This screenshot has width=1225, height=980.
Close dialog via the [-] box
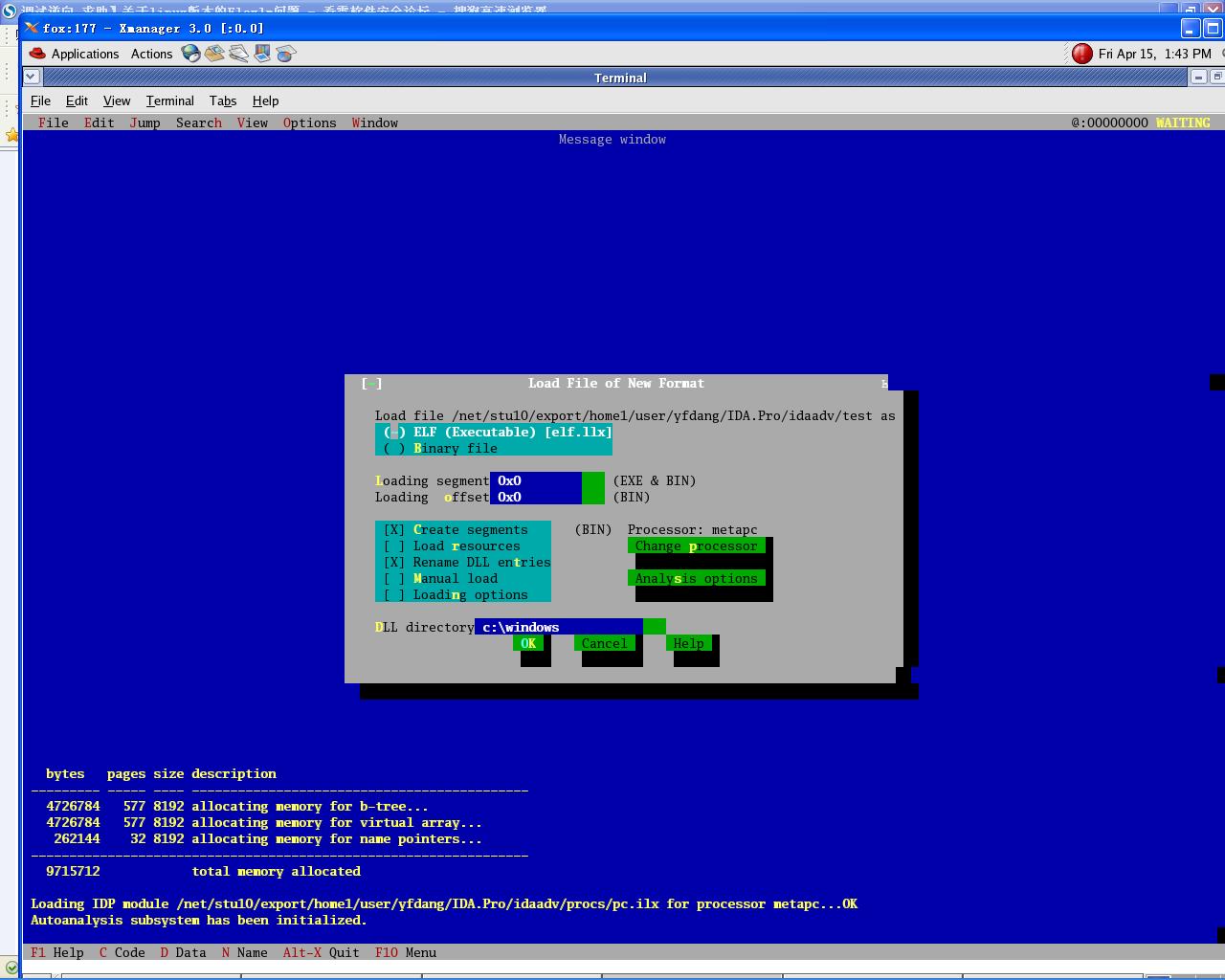pos(371,383)
